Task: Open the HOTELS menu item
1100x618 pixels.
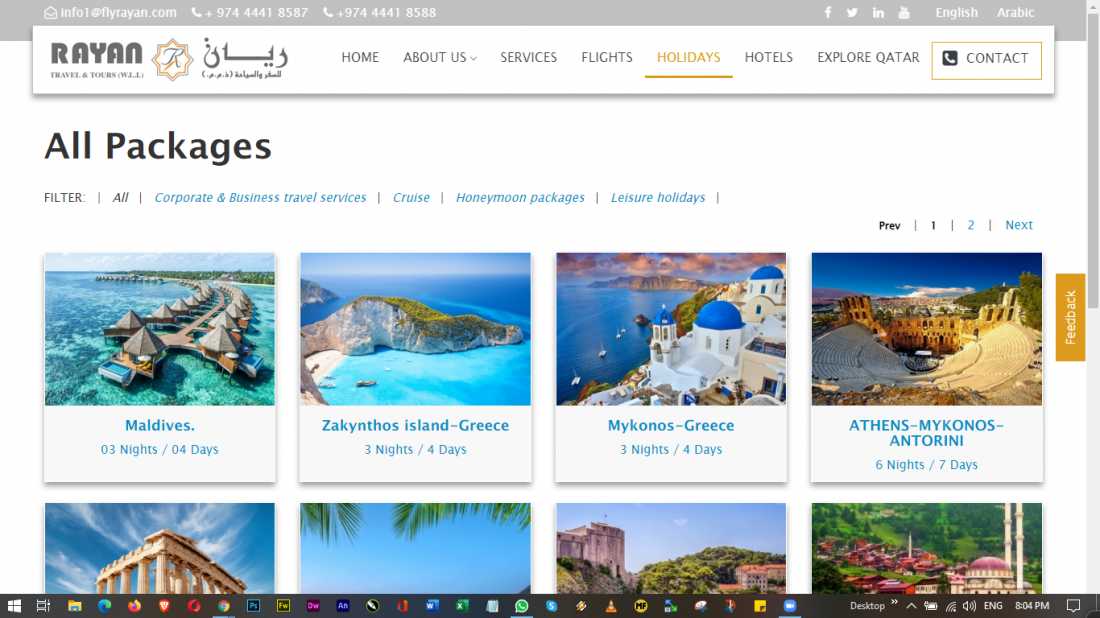Action: [768, 58]
